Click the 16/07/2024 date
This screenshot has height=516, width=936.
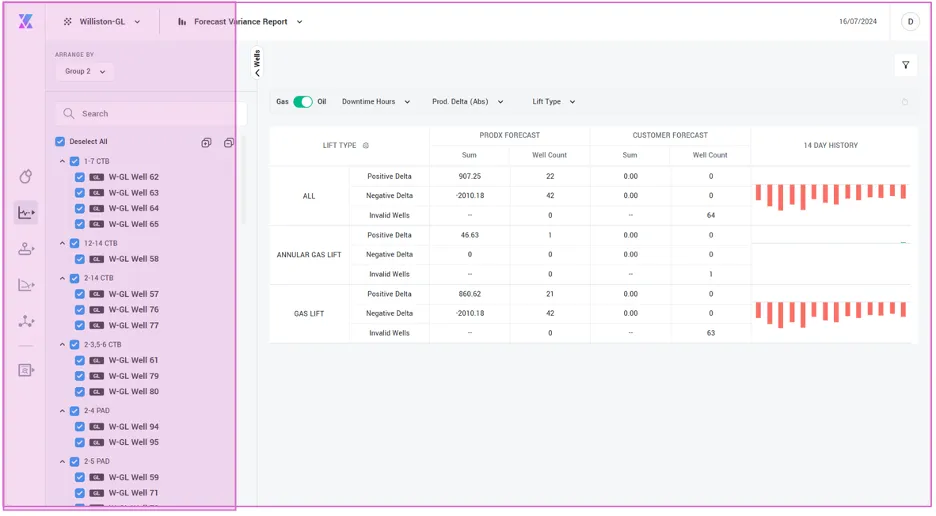click(x=858, y=22)
